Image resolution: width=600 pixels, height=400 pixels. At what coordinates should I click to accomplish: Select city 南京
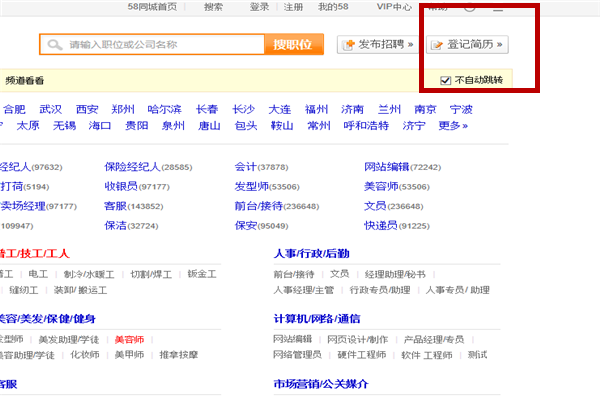pyautogui.click(x=425, y=109)
